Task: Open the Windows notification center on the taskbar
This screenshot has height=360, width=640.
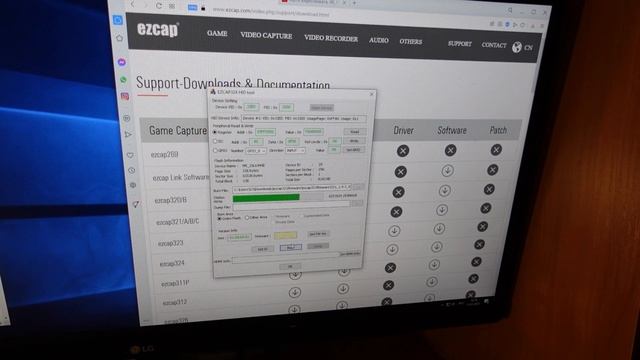Action: [x=487, y=301]
